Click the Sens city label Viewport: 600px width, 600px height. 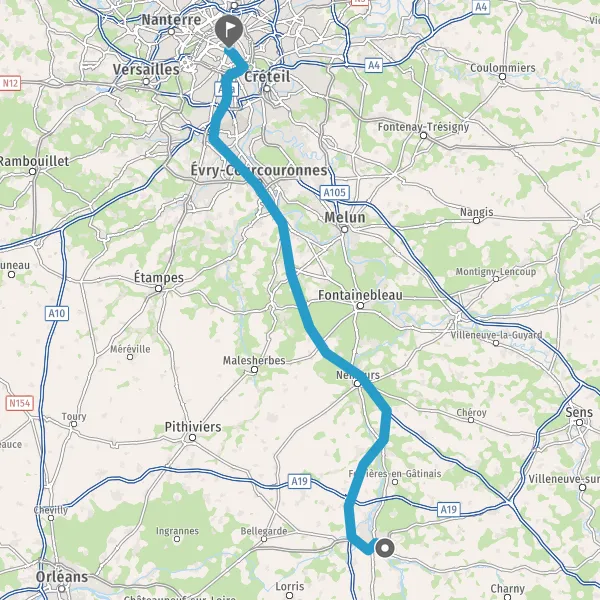point(579,412)
